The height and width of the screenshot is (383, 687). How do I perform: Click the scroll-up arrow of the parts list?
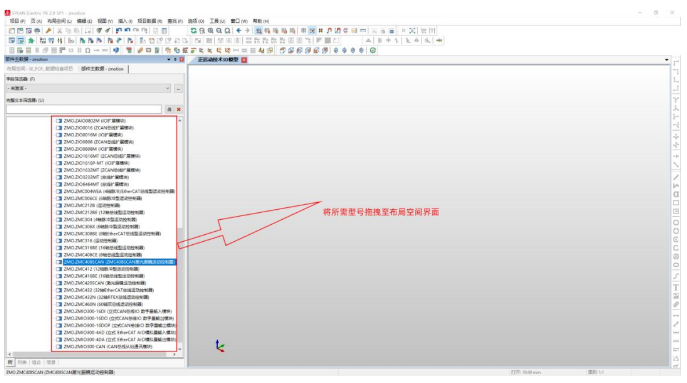[x=180, y=120]
